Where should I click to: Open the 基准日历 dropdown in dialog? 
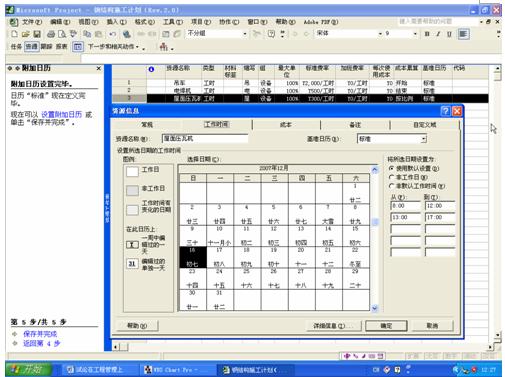[423, 139]
